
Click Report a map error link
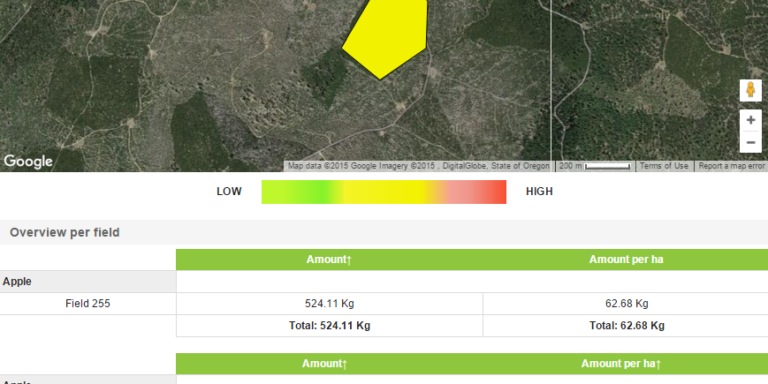(x=731, y=166)
